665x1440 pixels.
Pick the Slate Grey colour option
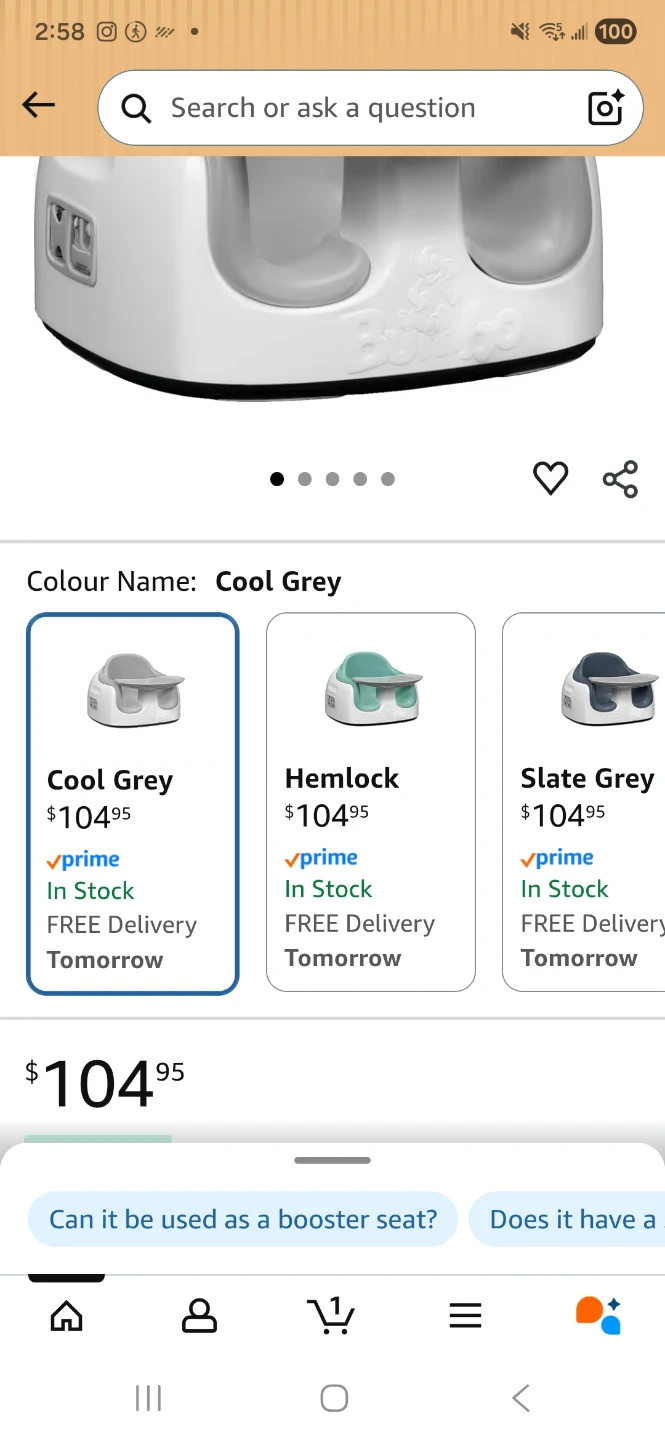point(585,802)
